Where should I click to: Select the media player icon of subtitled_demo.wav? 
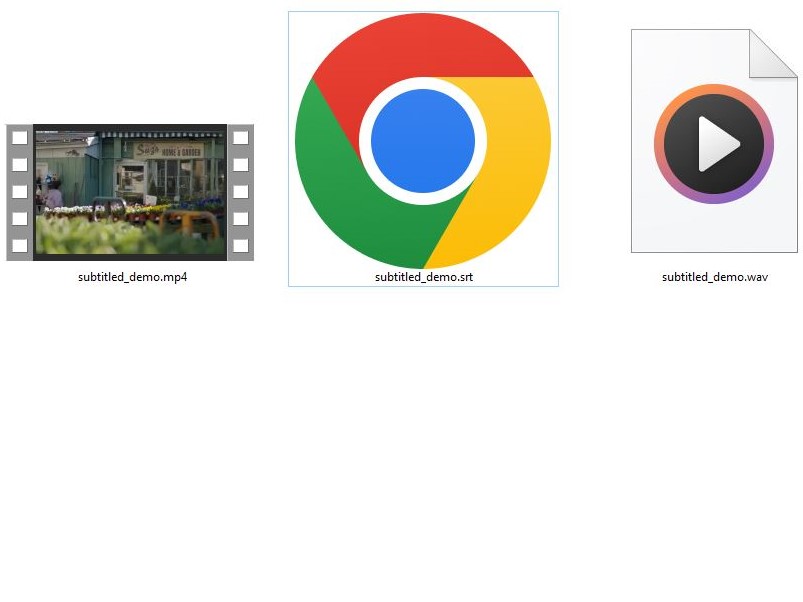714,141
